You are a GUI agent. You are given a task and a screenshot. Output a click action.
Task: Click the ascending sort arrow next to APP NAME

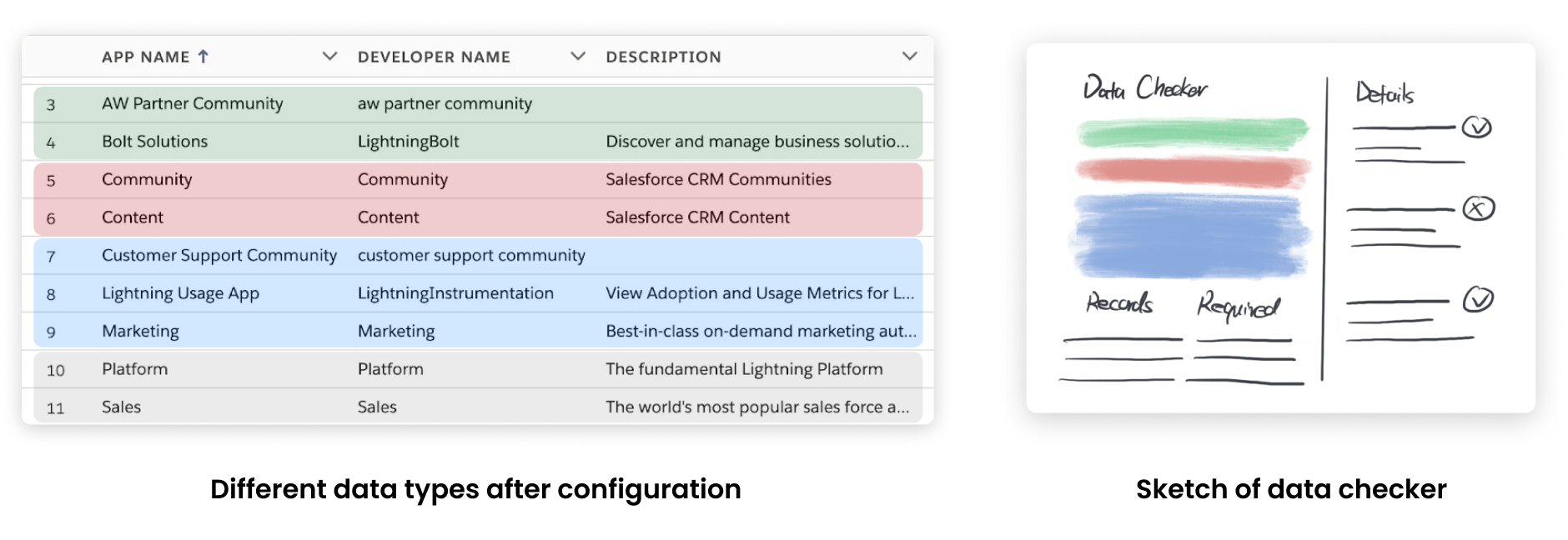point(203,57)
